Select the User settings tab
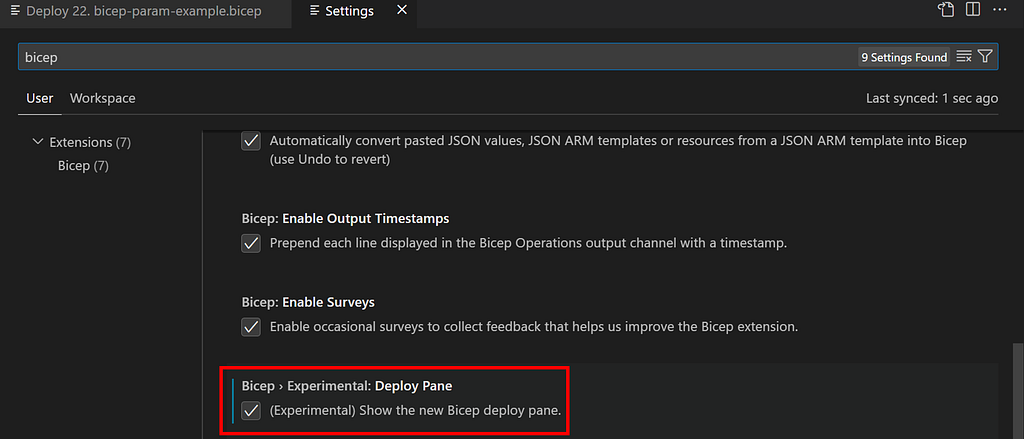Viewport: 1024px width, 439px height. pos(39,98)
